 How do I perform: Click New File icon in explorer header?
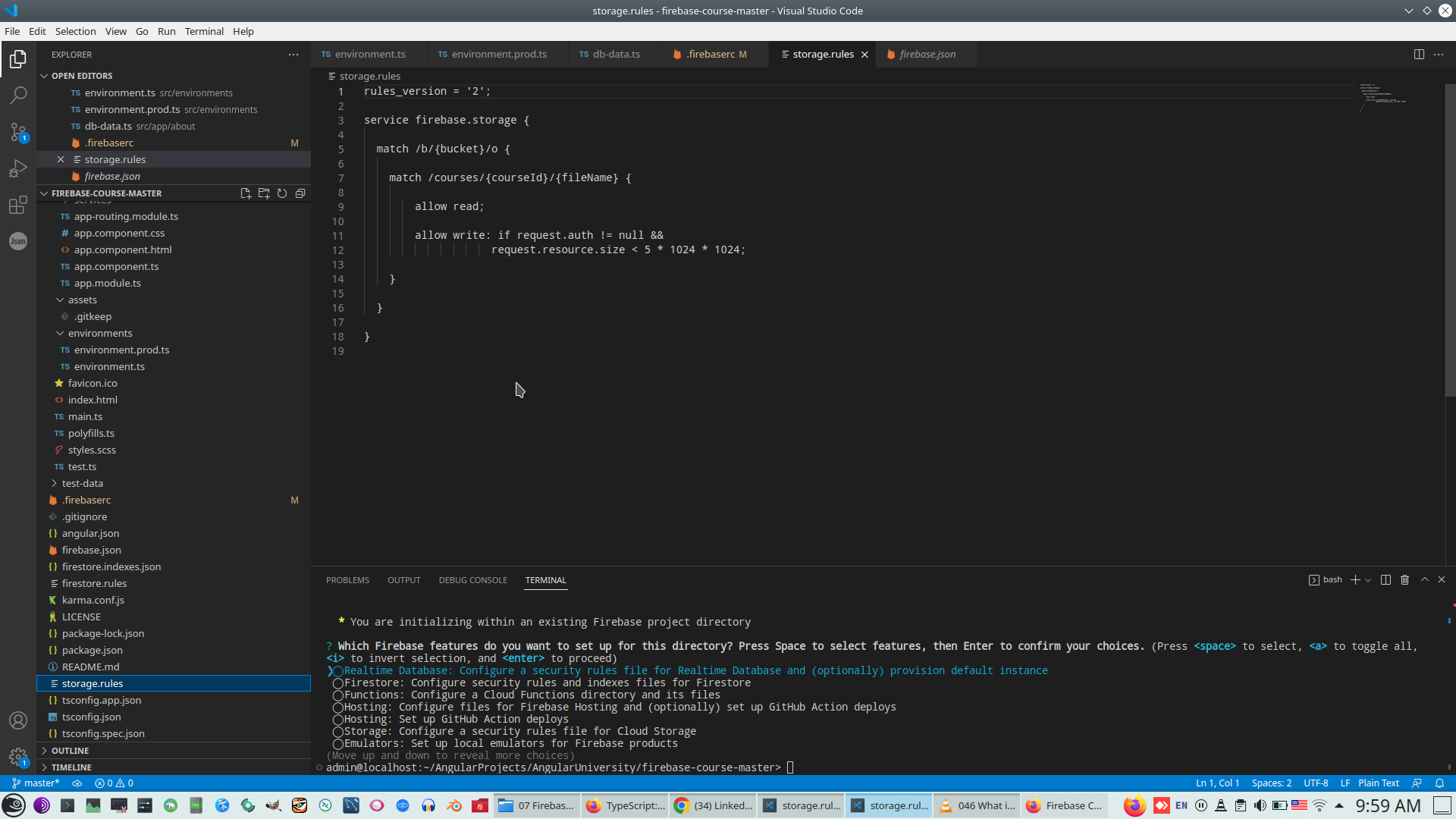pos(246,193)
